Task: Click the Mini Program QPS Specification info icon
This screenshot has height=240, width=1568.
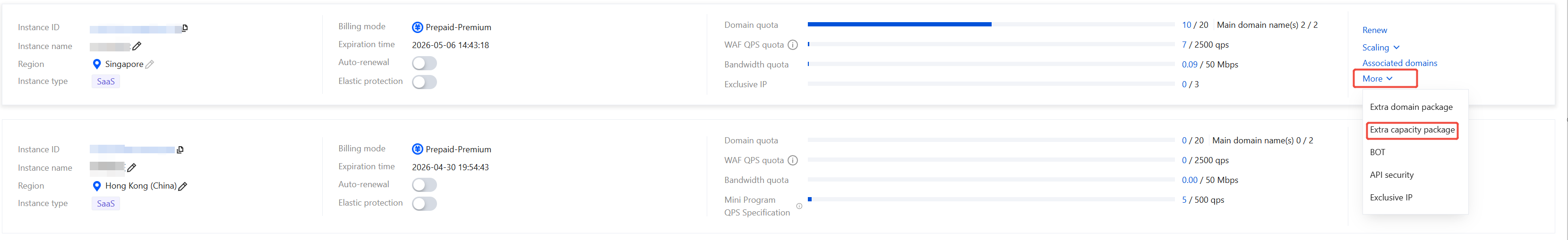Action: 799,207
